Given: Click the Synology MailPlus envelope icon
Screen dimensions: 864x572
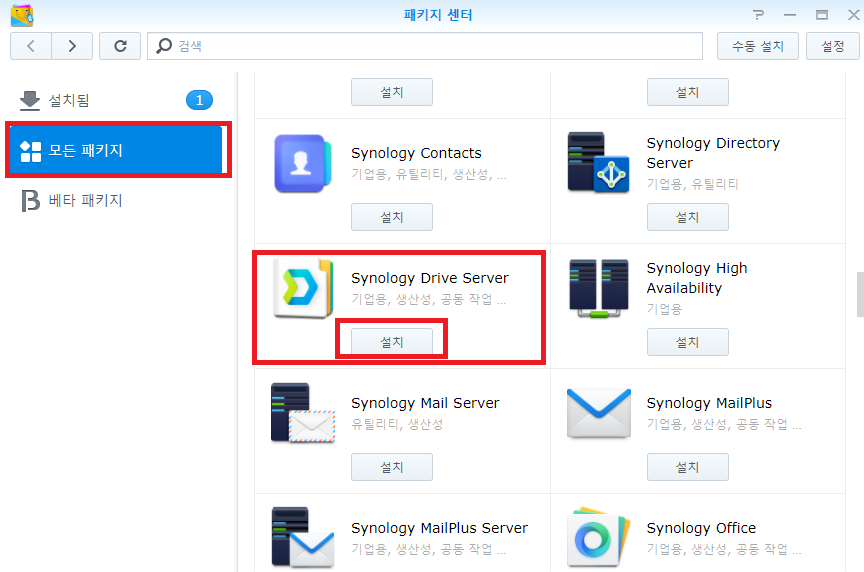Looking at the screenshot, I should point(599,413).
